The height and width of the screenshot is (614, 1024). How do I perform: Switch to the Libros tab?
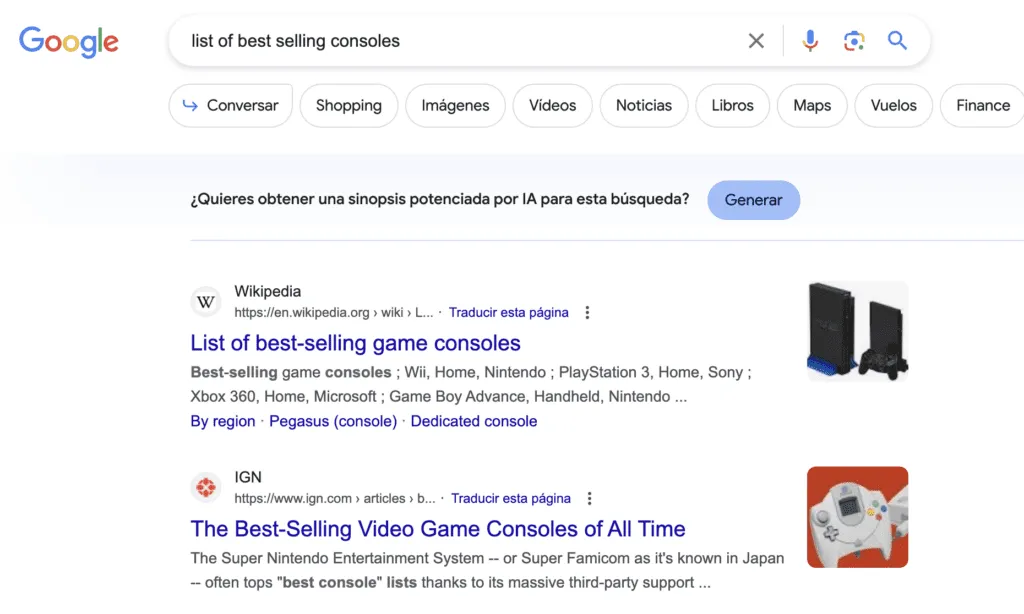click(x=732, y=105)
